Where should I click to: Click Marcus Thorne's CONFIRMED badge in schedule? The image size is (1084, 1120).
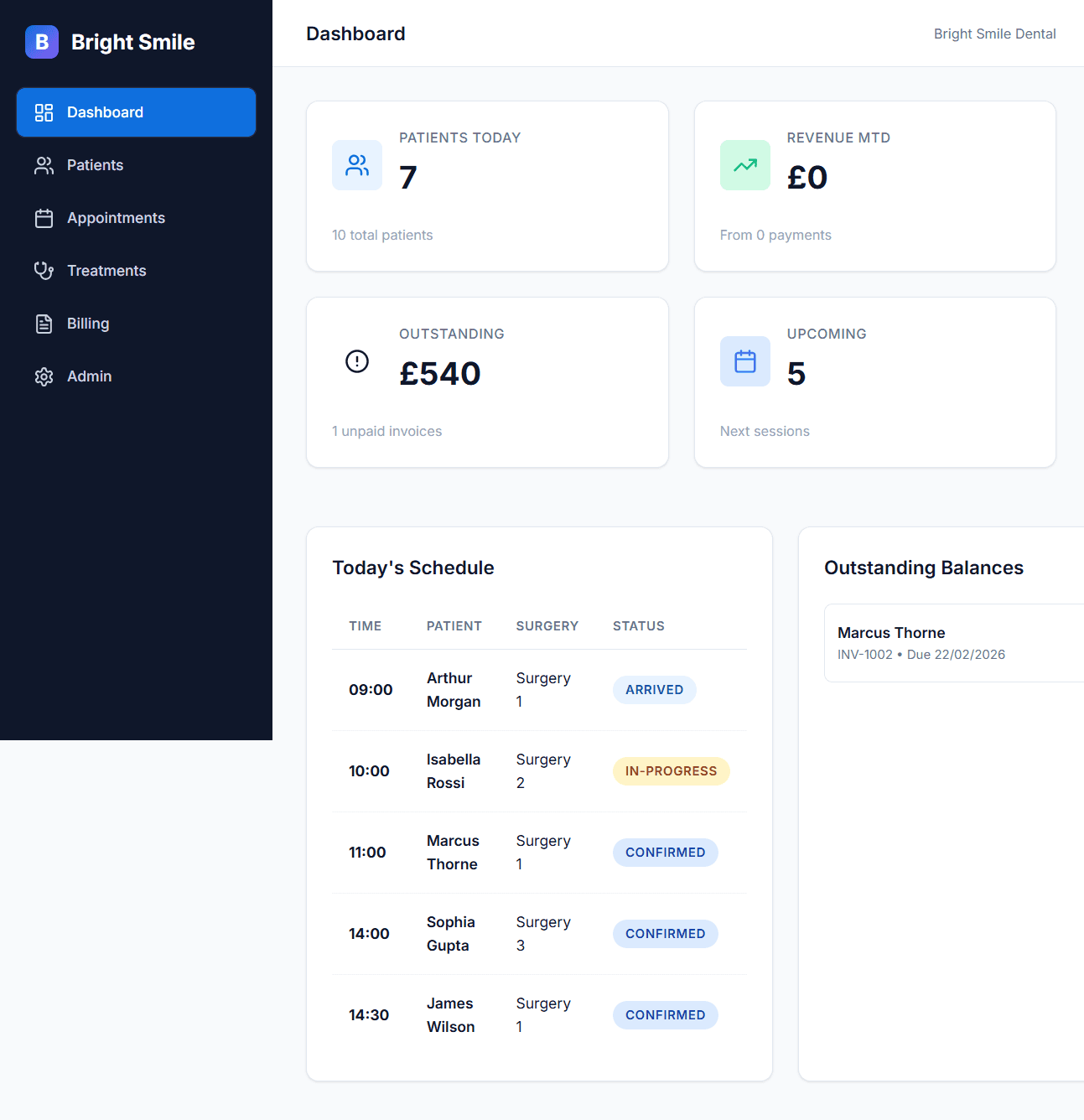pos(665,853)
